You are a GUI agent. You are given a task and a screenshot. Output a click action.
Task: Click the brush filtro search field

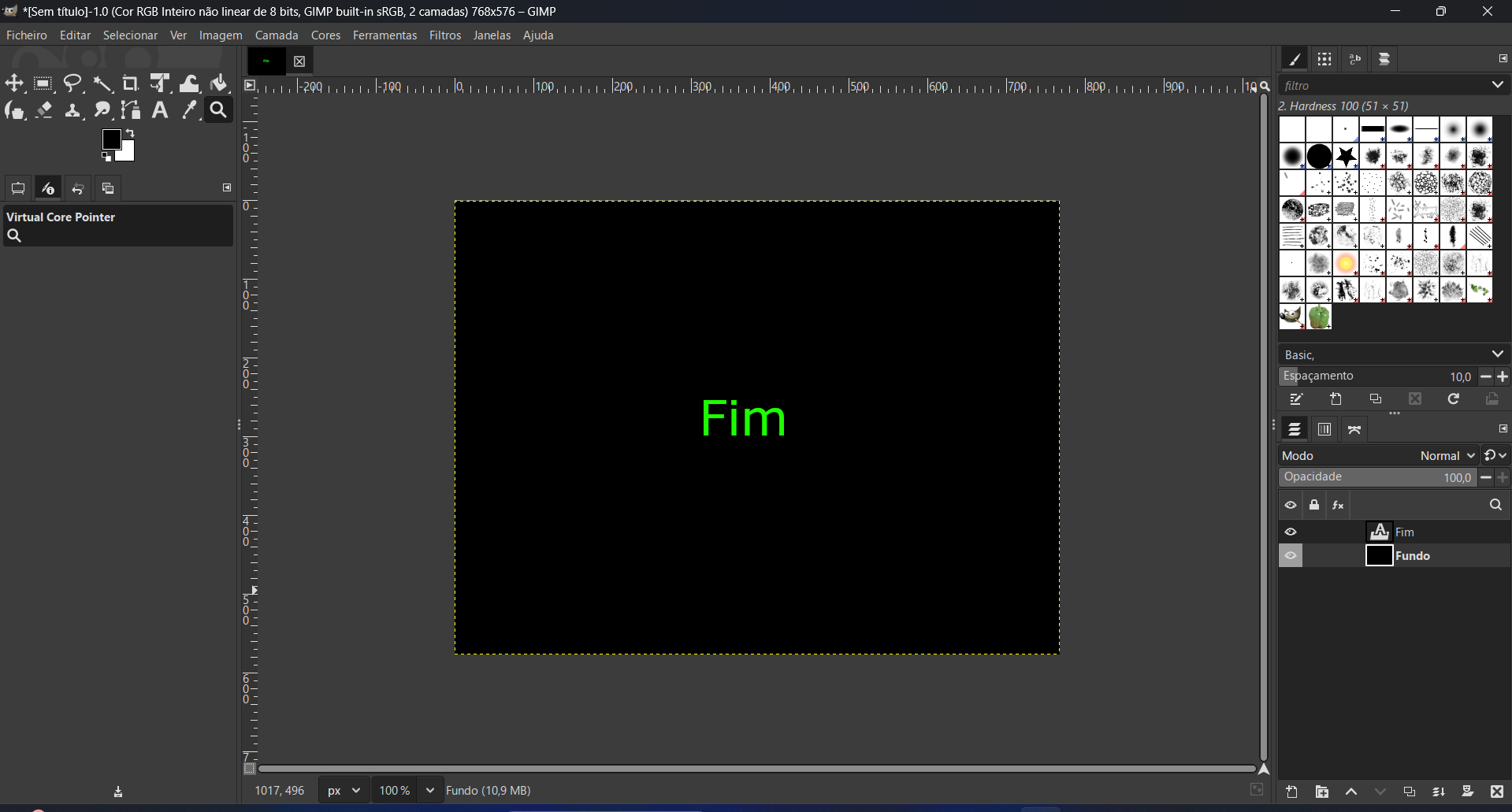click(x=1383, y=85)
